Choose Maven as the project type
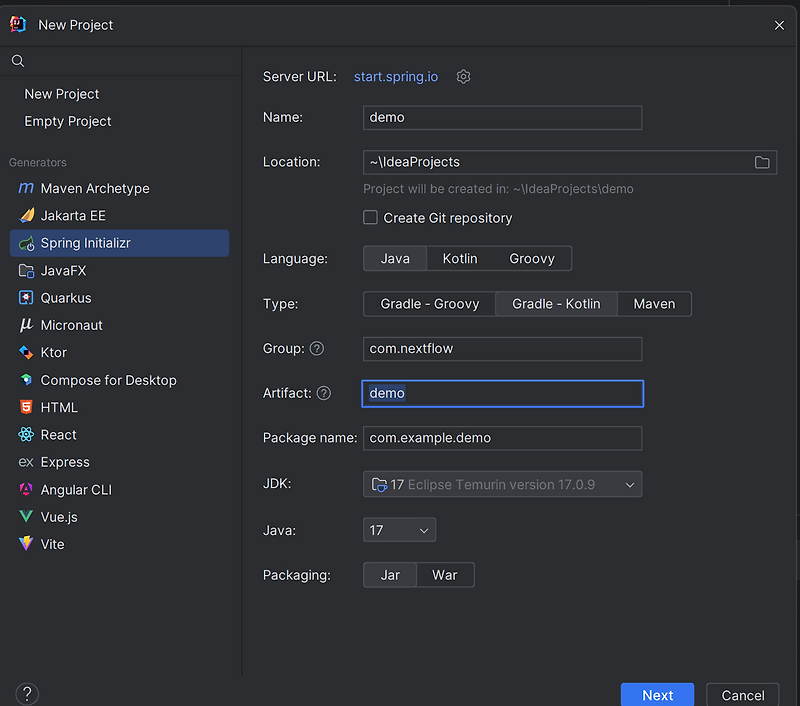The width and height of the screenshot is (800, 706). pyautogui.click(x=654, y=304)
